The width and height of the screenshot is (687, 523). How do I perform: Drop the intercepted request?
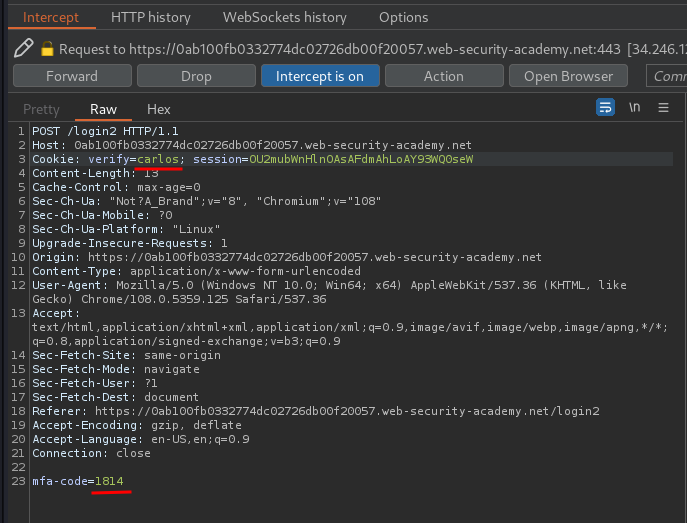click(x=196, y=76)
